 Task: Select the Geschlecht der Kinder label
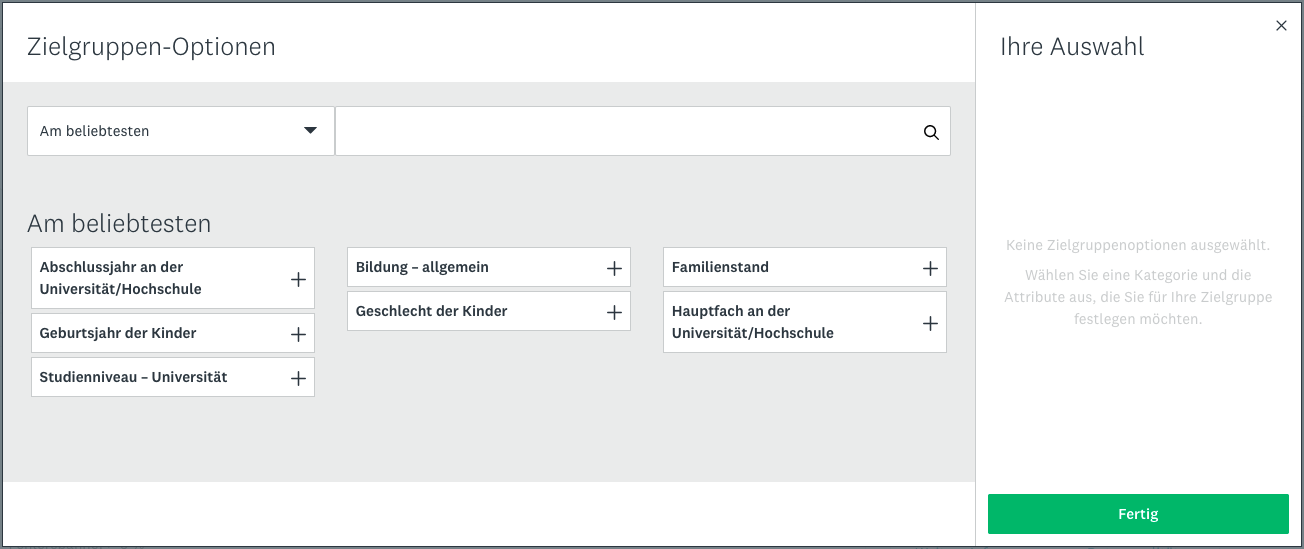click(431, 311)
